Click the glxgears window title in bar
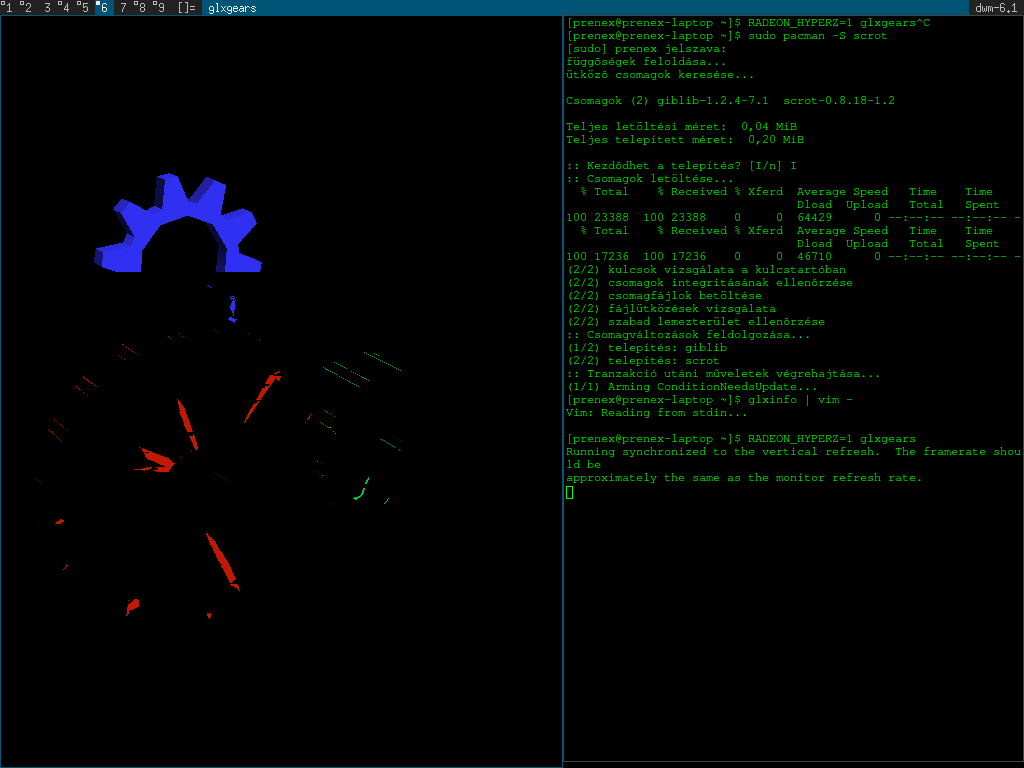This screenshot has width=1024, height=768. 232,8
